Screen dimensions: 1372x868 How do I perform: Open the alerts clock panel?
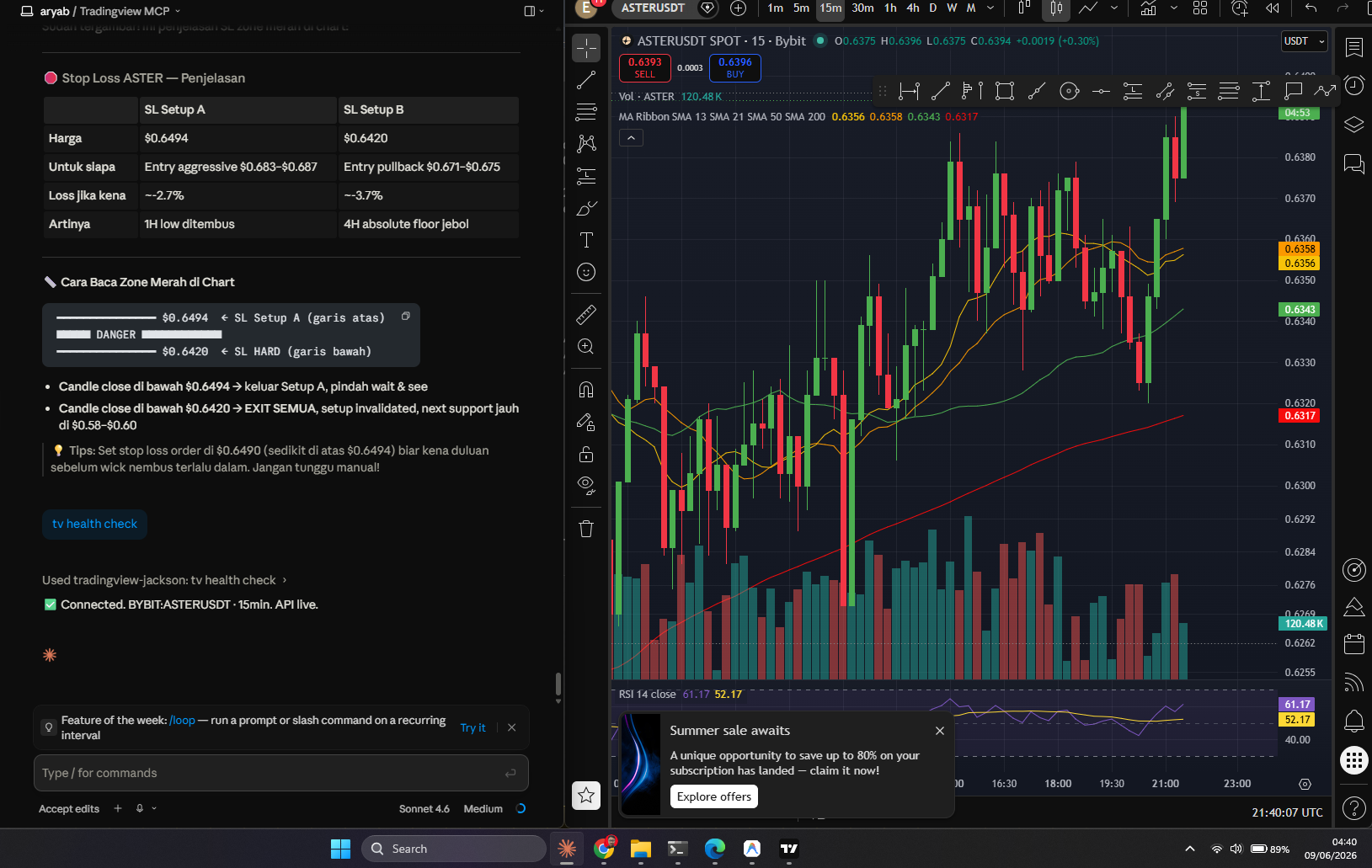[x=1354, y=86]
